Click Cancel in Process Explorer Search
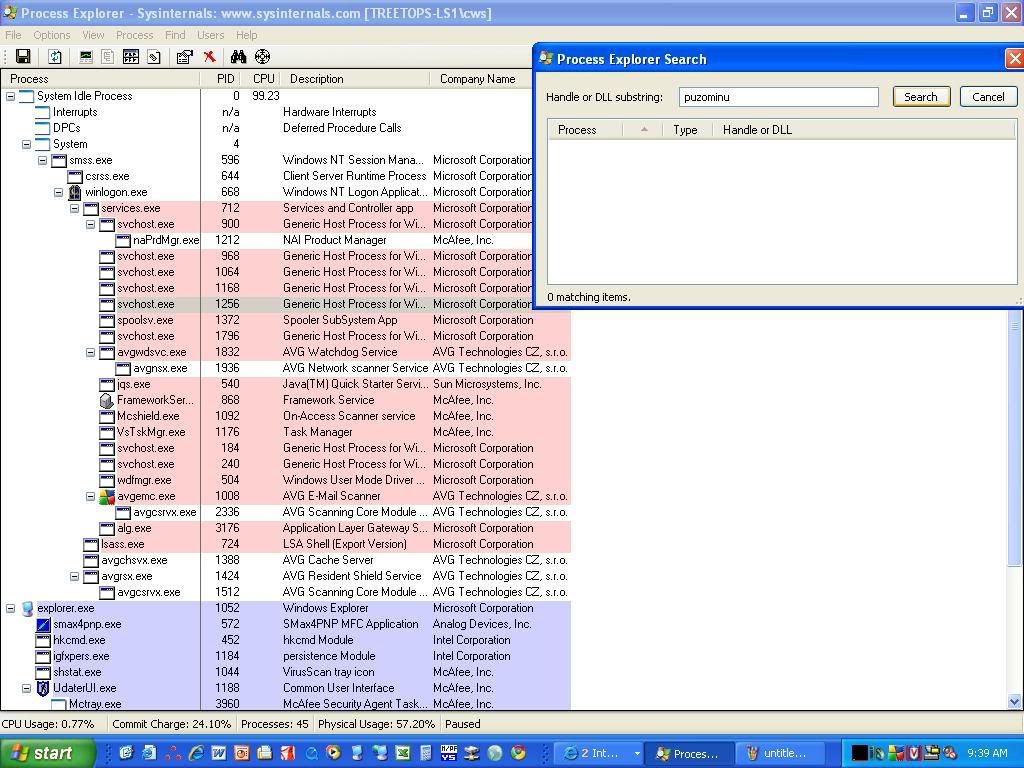1024x768 pixels. tap(988, 97)
